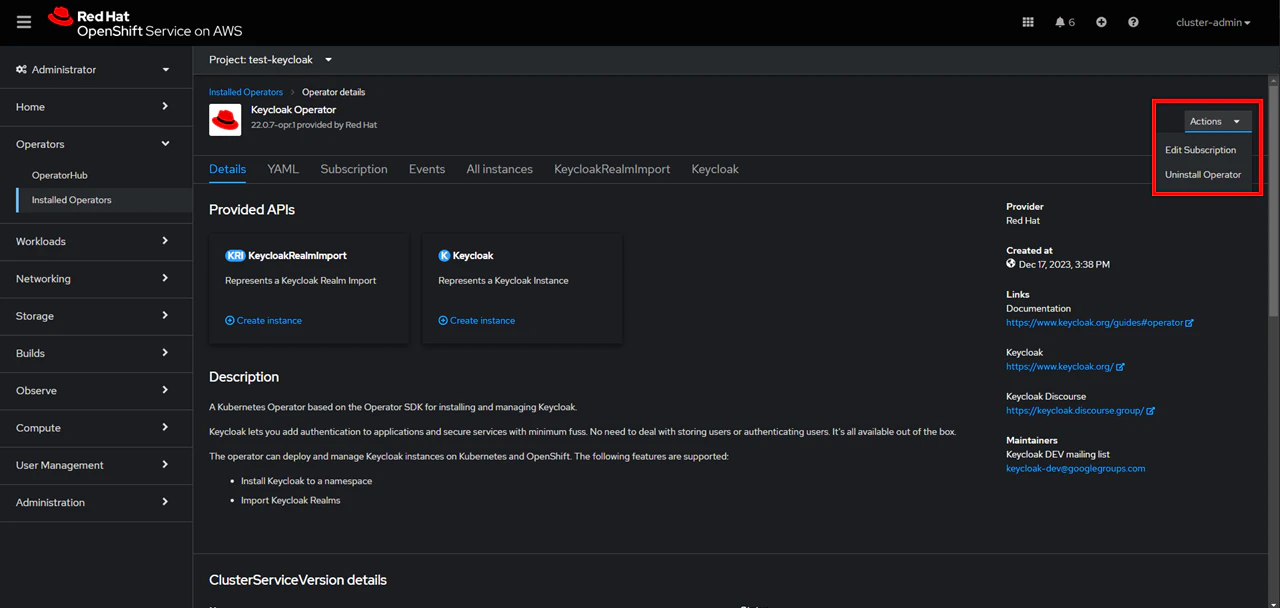Switch to the Details tab
1280x608 pixels.
pos(227,169)
